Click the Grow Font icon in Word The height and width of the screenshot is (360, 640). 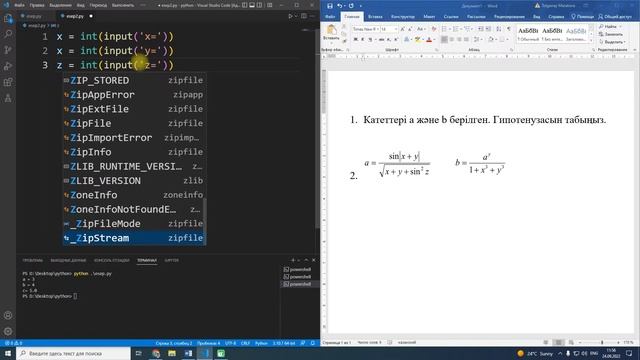(402, 29)
